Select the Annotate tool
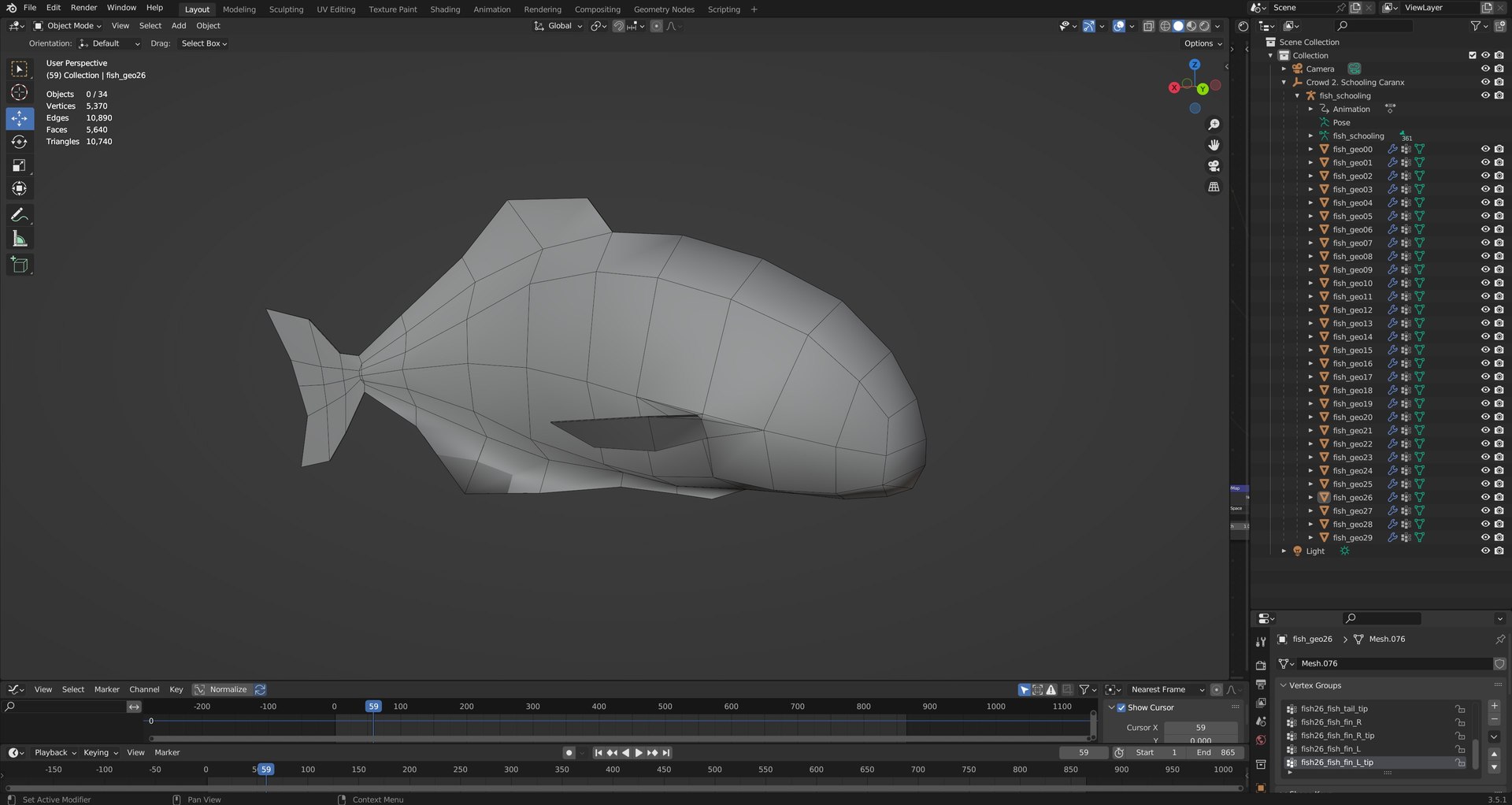 [20, 215]
